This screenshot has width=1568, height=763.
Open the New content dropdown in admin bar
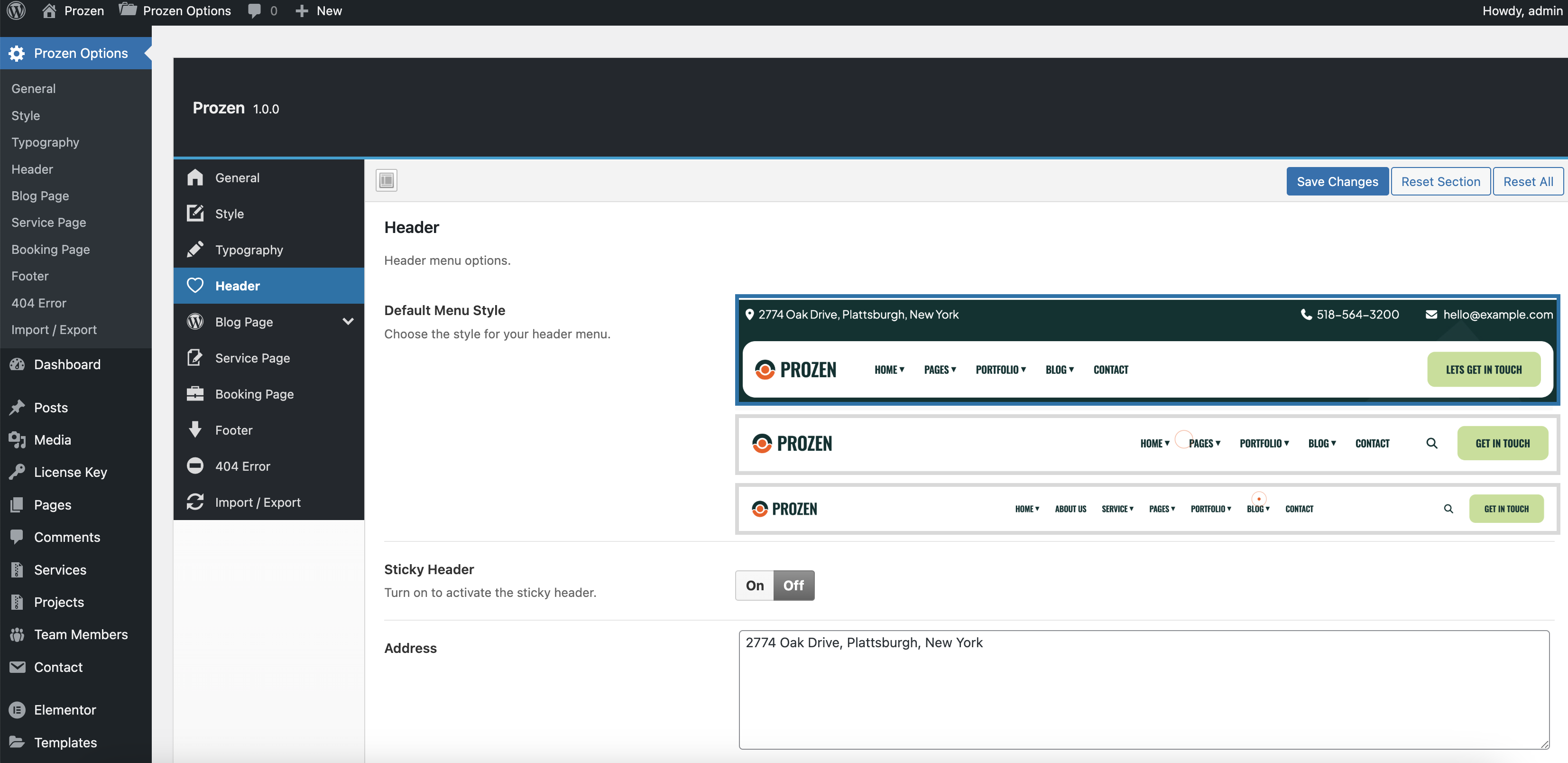click(318, 10)
